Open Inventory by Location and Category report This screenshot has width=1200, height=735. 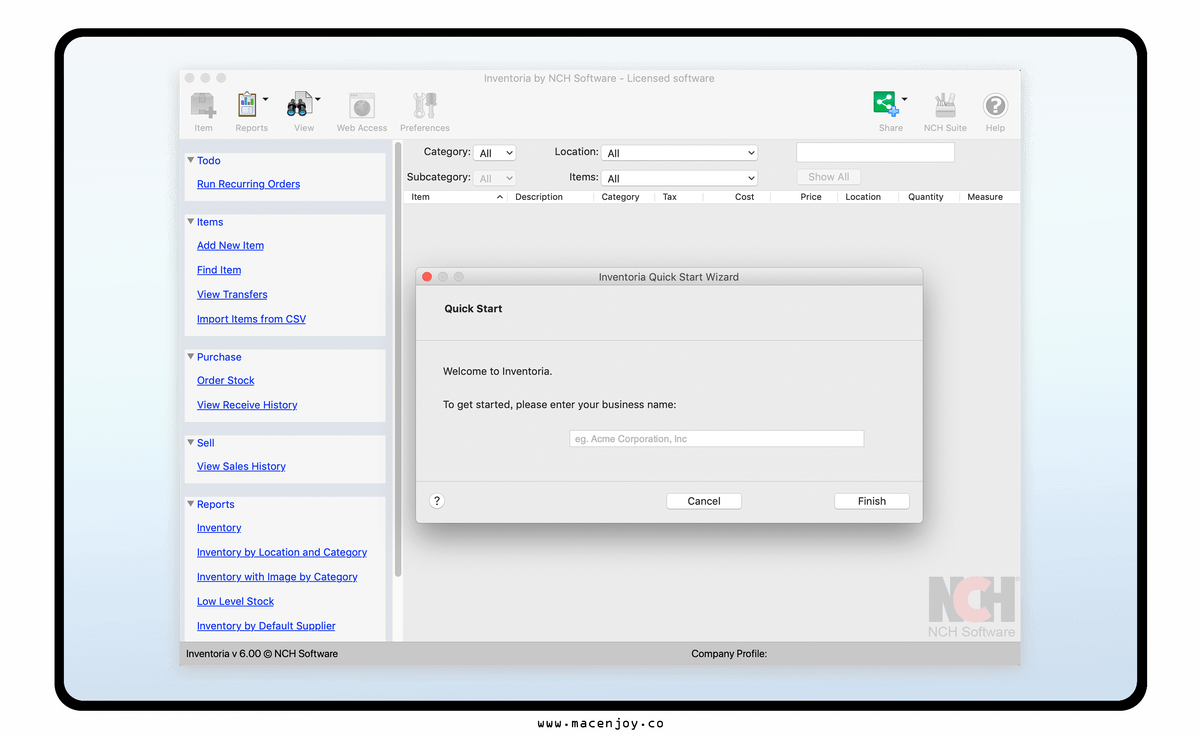(x=282, y=552)
